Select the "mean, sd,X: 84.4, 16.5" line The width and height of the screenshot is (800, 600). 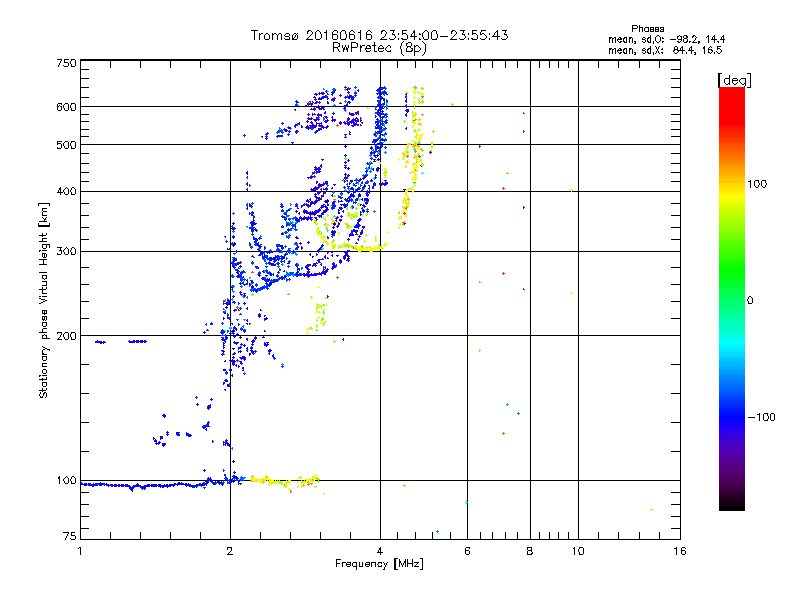point(665,50)
